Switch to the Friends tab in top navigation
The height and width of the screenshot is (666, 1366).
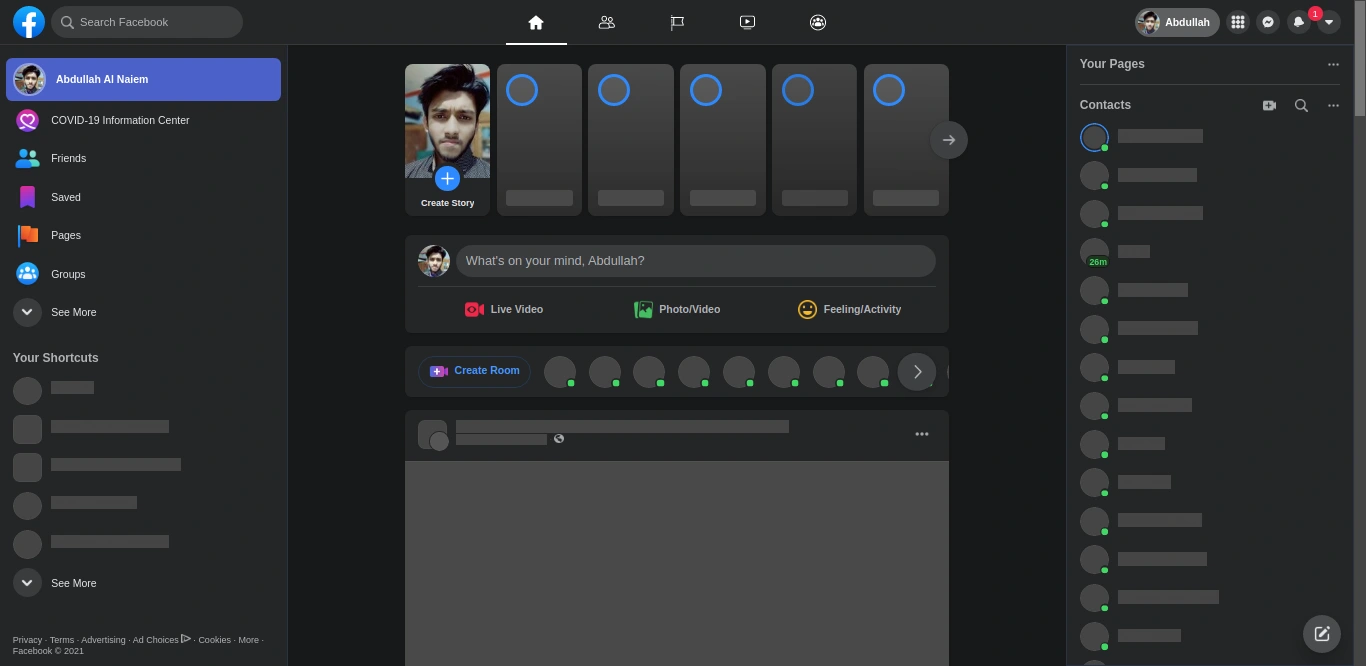click(606, 22)
